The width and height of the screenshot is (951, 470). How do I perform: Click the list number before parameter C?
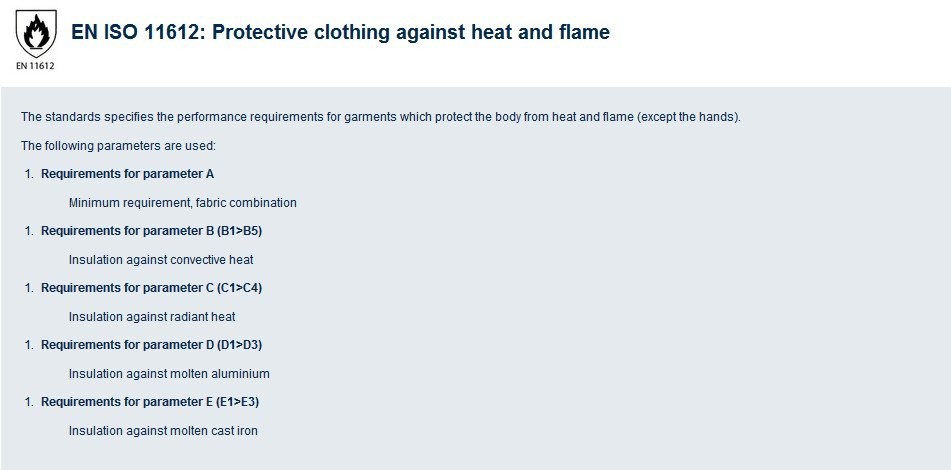29,288
